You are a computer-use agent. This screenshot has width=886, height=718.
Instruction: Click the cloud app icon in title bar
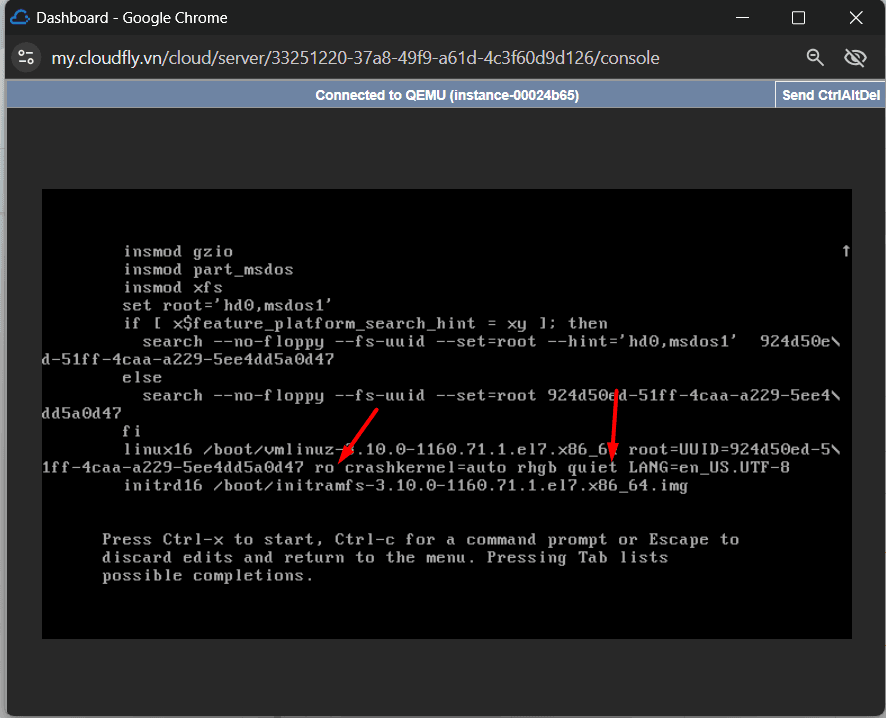(x=20, y=18)
